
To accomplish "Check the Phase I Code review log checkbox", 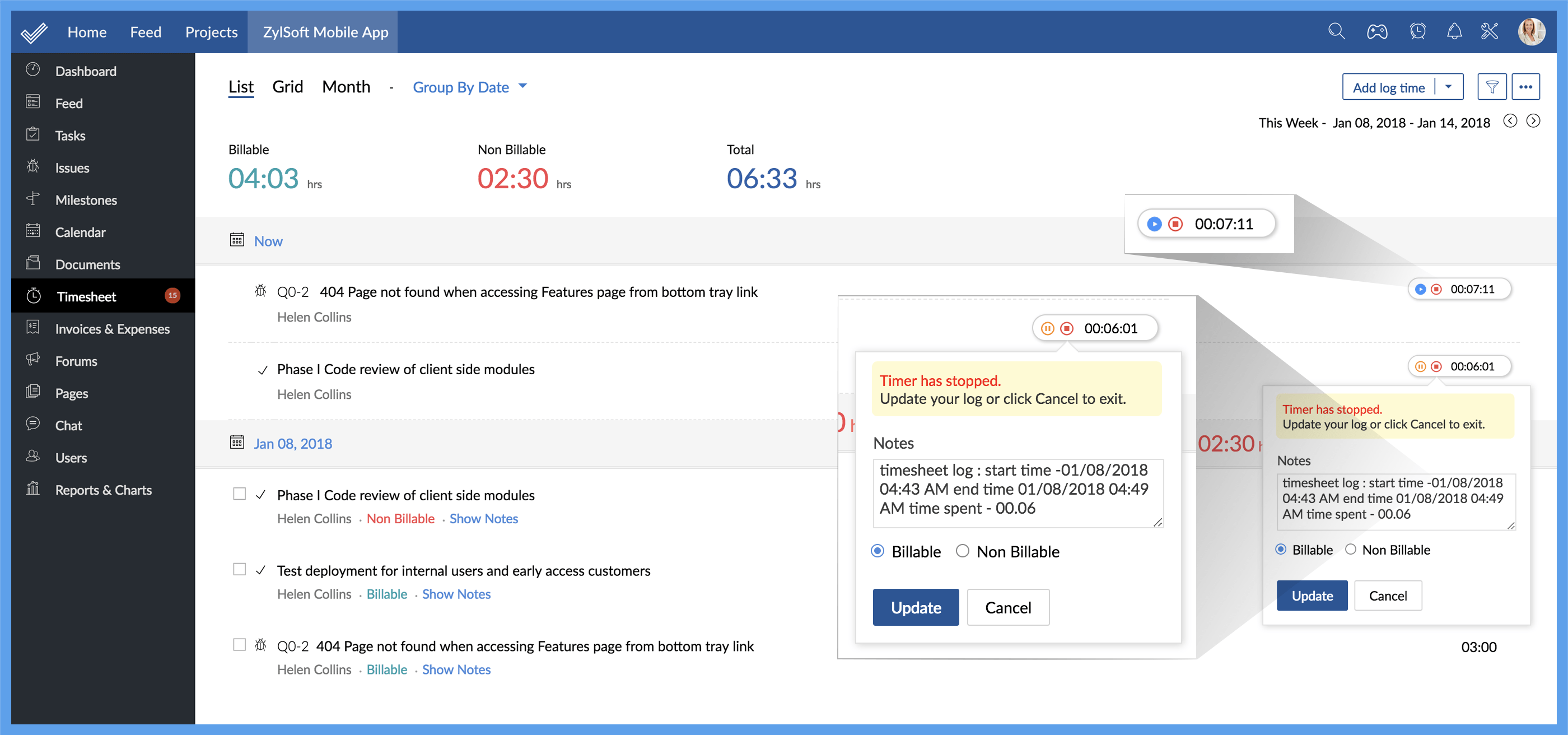I will tap(239, 494).
